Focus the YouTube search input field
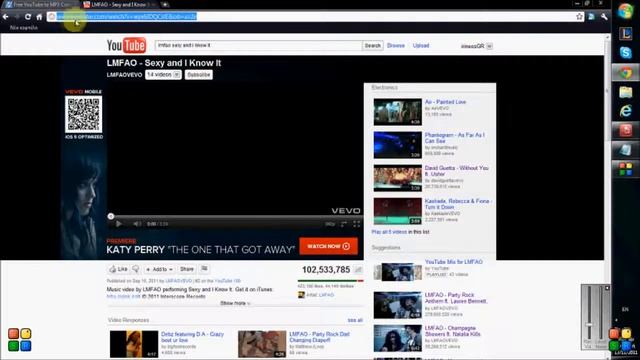Viewport: 640px width, 360px height. 258,45
